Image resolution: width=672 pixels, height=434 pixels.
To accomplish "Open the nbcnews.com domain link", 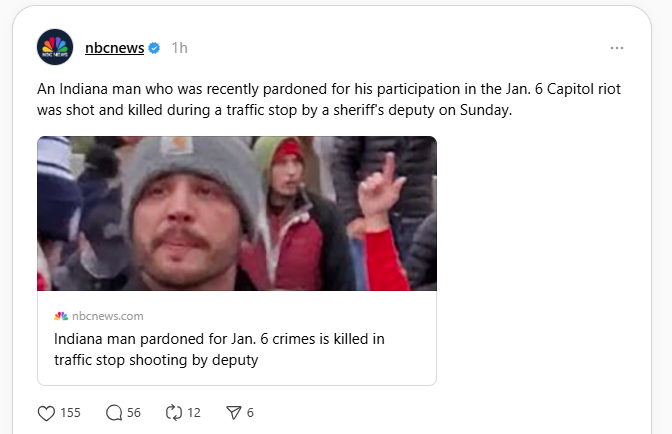I will coord(108,316).
